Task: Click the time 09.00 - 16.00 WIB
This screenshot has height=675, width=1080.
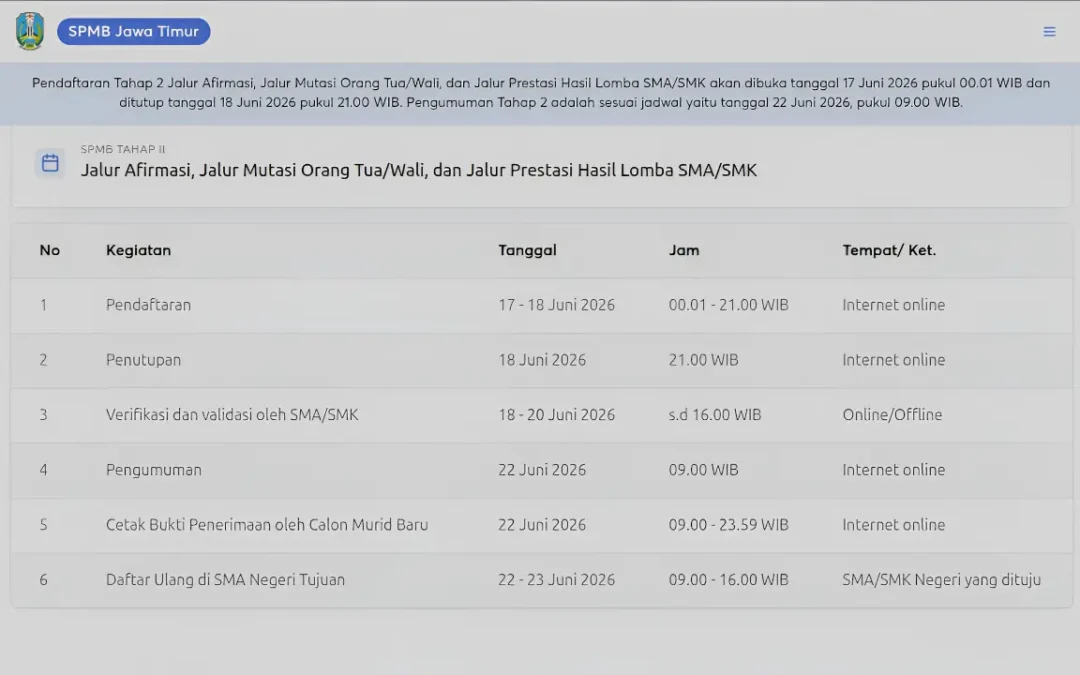Action: (x=729, y=580)
